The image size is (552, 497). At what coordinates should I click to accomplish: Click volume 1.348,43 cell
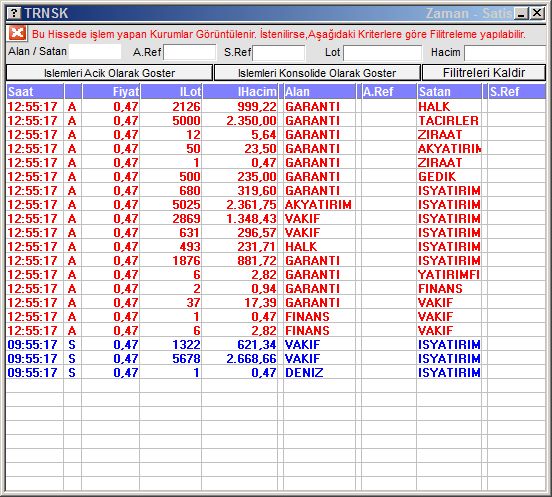[x=240, y=219]
